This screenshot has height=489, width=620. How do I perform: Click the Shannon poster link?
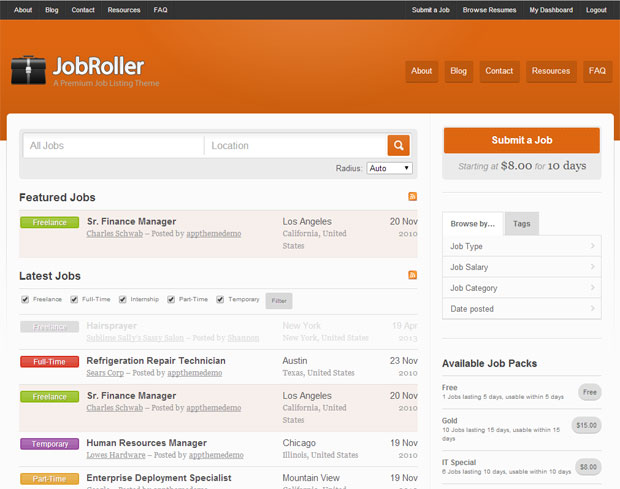pos(243,338)
